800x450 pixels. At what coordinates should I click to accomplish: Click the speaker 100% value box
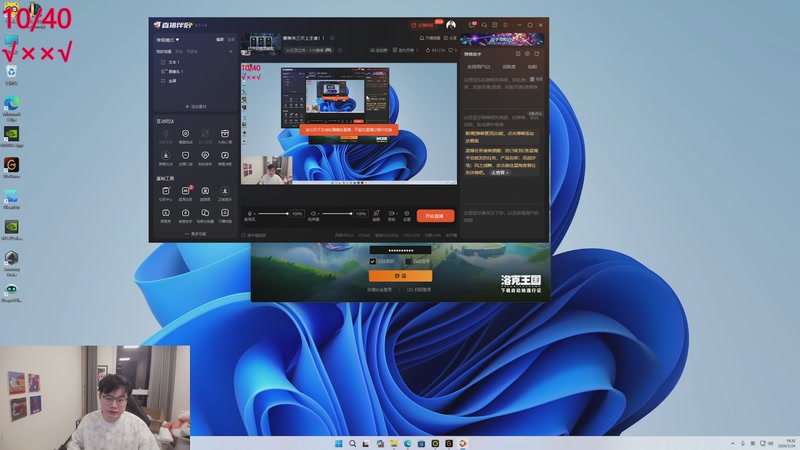pyautogui.click(x=361, y=214)
